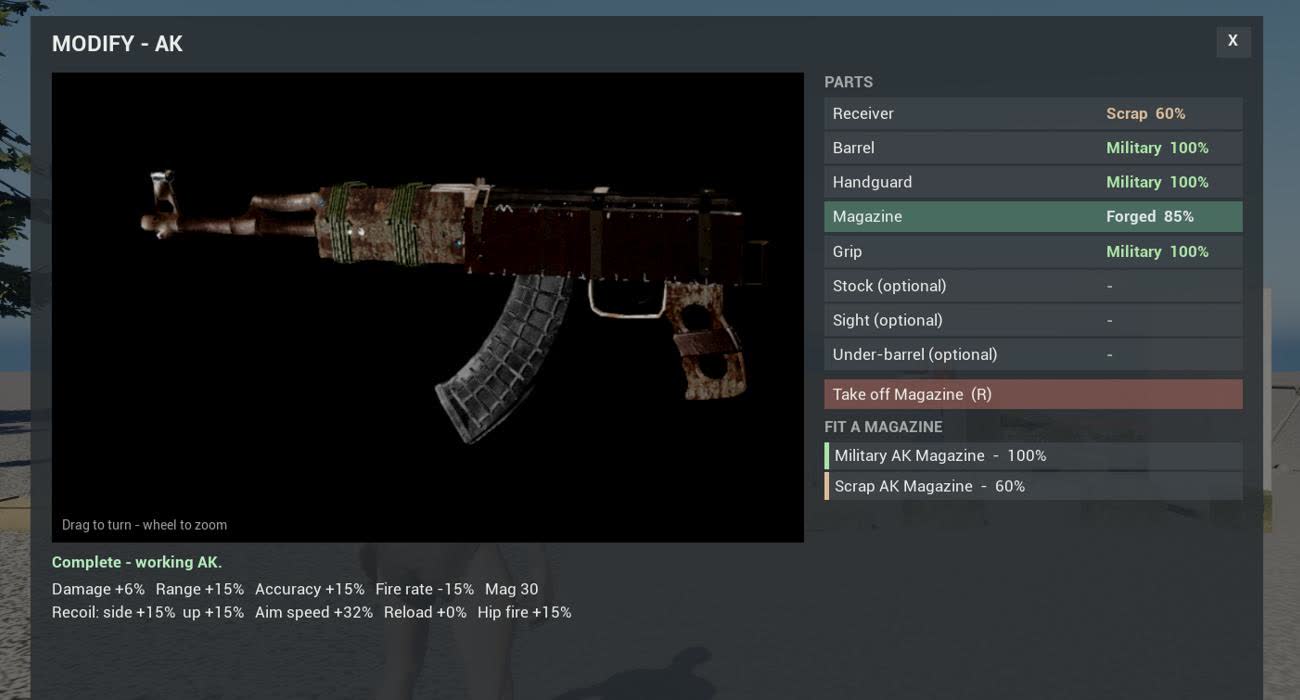
Task: Click the Take off Magazine button
Action: click(x=1033, y=394)
